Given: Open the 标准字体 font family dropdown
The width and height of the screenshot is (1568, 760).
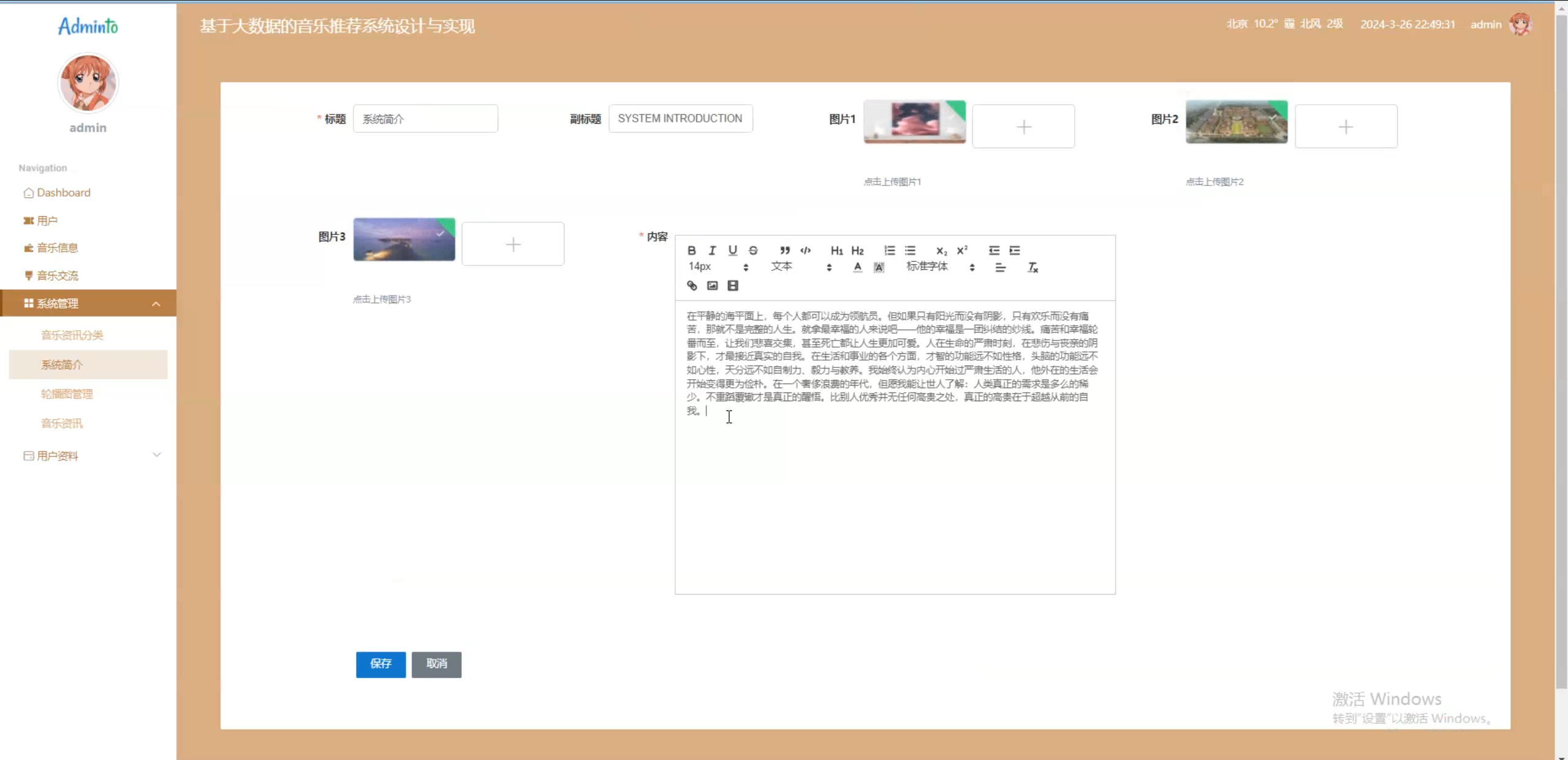Looking at the screenshot, I should [x=940, y=267].
